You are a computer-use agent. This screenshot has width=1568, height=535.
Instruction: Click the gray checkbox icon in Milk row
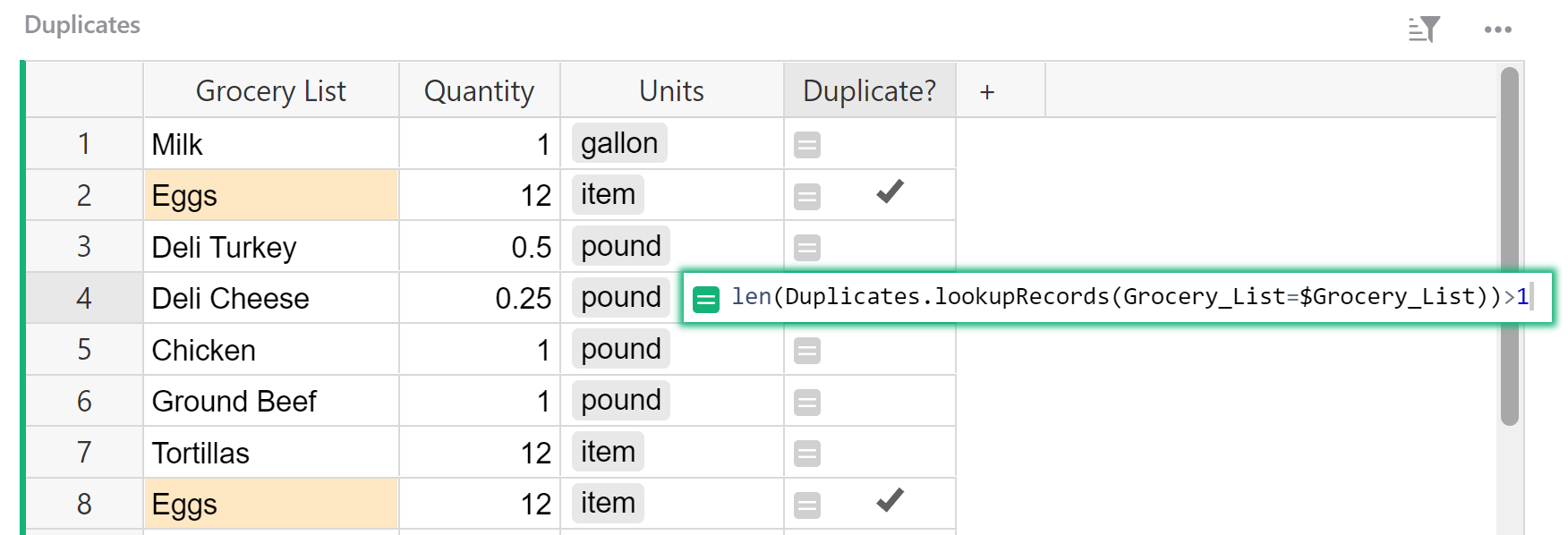click(806, 143)
